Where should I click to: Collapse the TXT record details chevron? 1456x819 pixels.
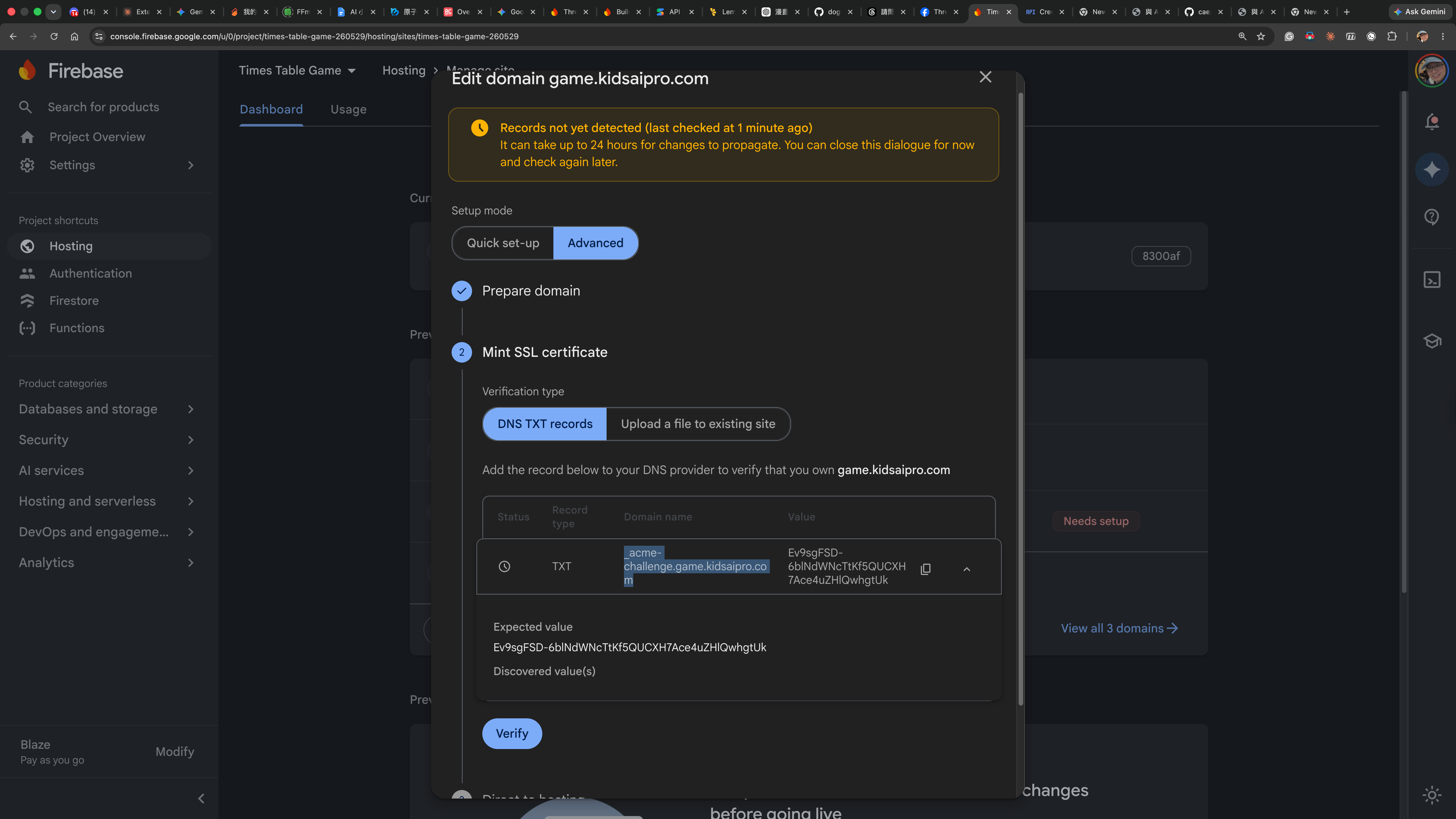tap(967, 569)
